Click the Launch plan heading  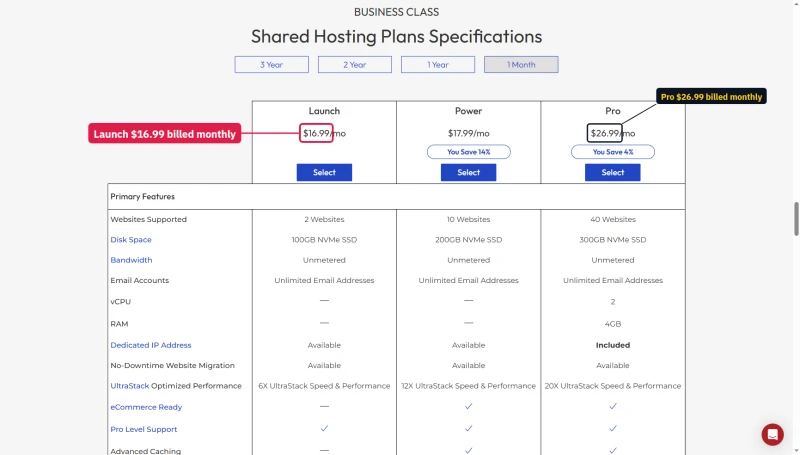click(x=324, y=111)
